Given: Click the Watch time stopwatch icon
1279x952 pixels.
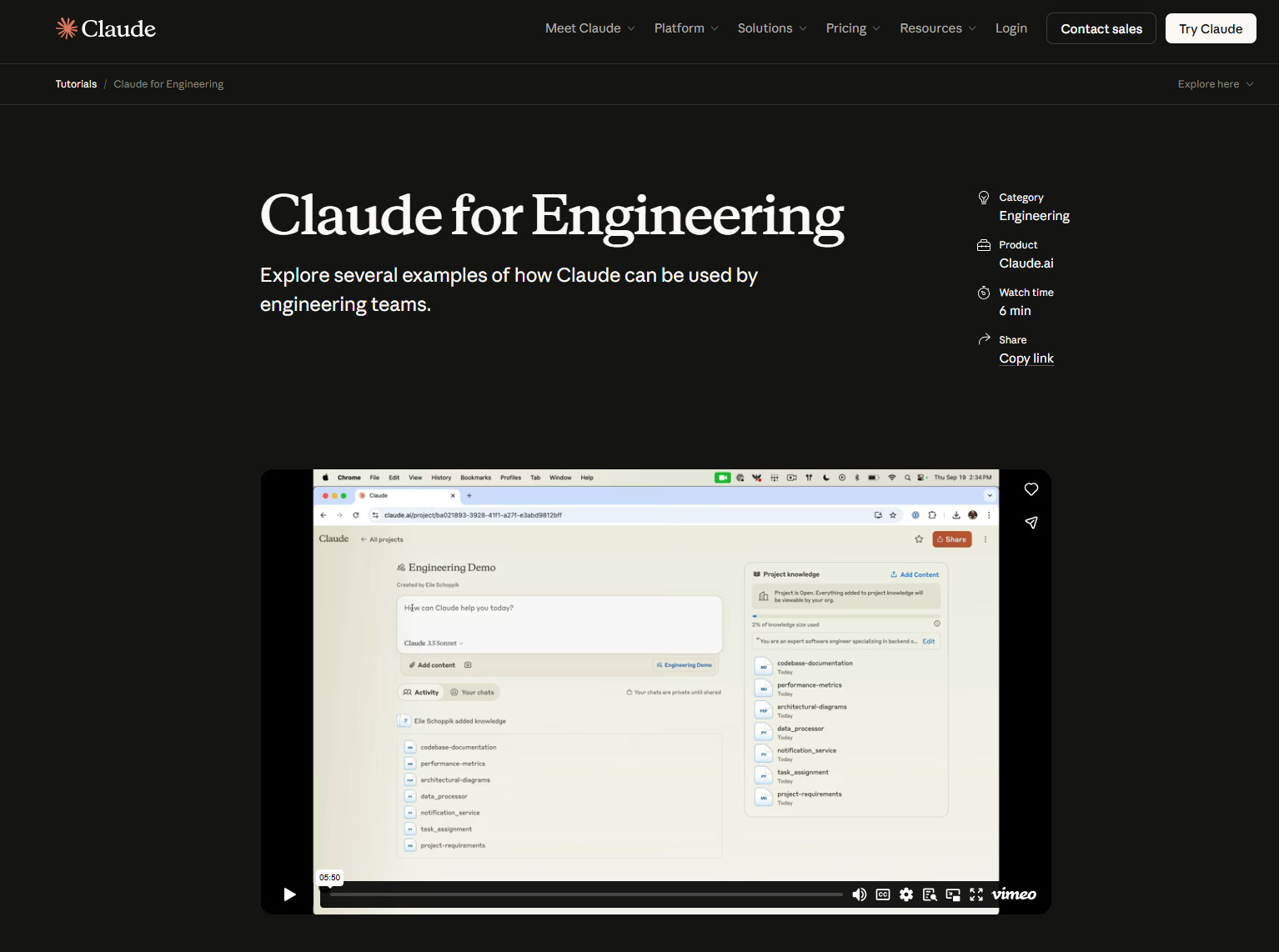Looking at the screenshot, I should (x=984, y=293).
